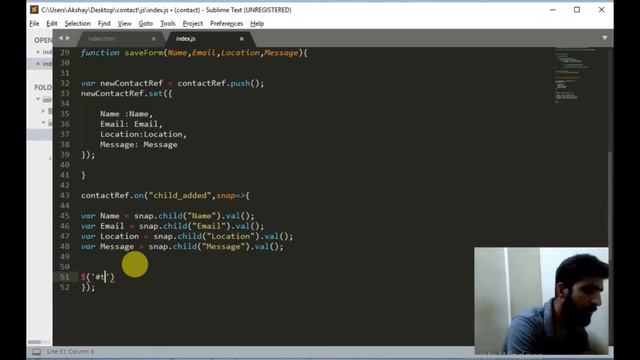Viewport: 640px width, 360px height.
Task: Click the saveForm function name
Action: (144, 53)
